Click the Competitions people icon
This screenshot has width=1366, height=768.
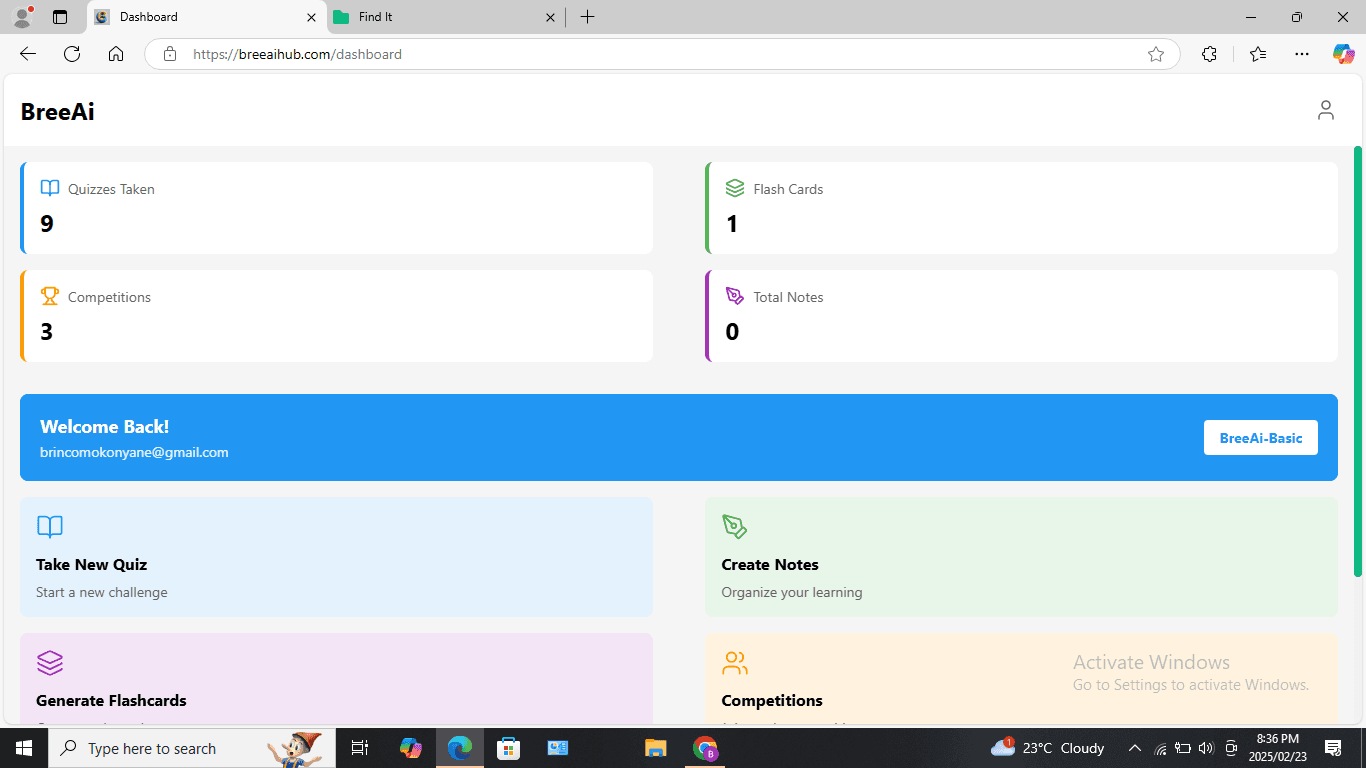click(735, 663)
